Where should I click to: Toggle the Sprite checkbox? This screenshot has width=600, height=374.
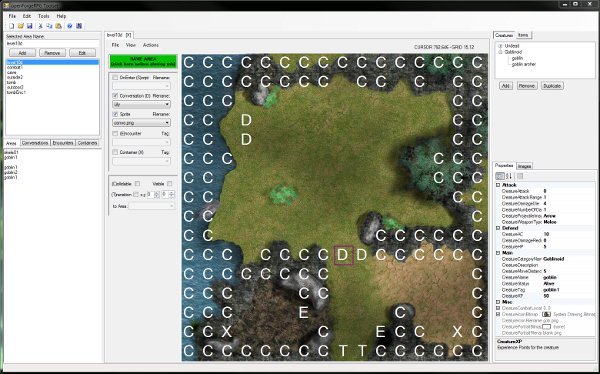[115, 114]
